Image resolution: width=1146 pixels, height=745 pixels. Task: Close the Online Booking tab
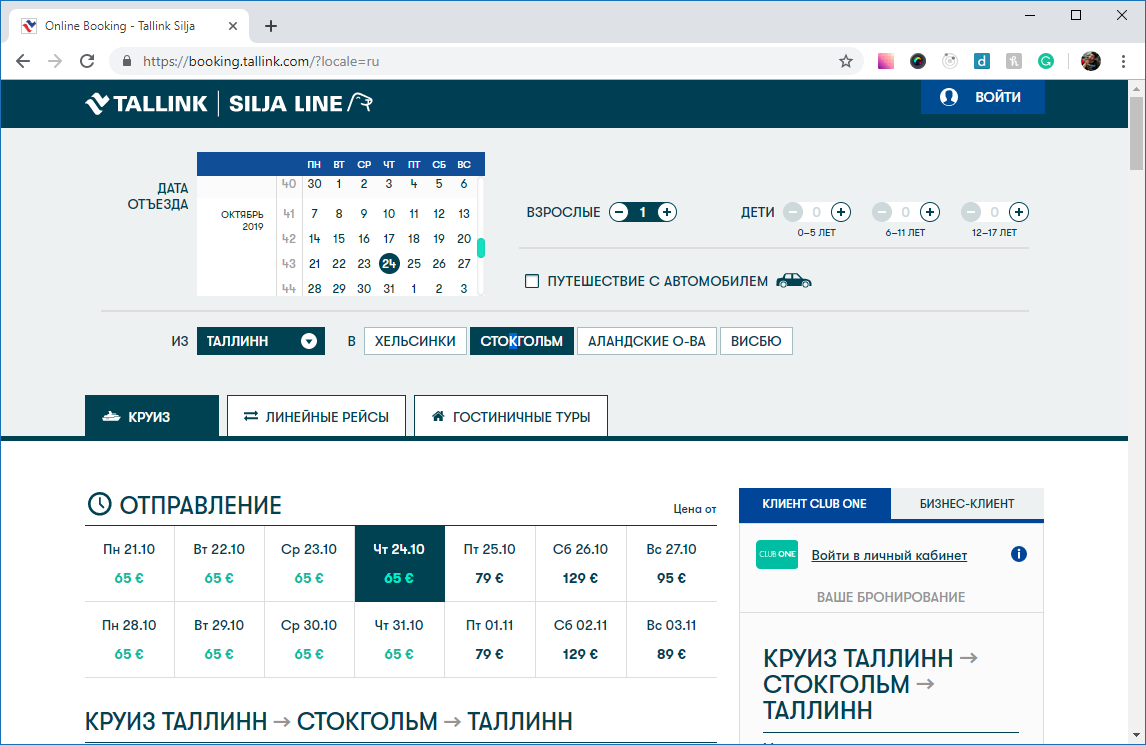(233, 26)
